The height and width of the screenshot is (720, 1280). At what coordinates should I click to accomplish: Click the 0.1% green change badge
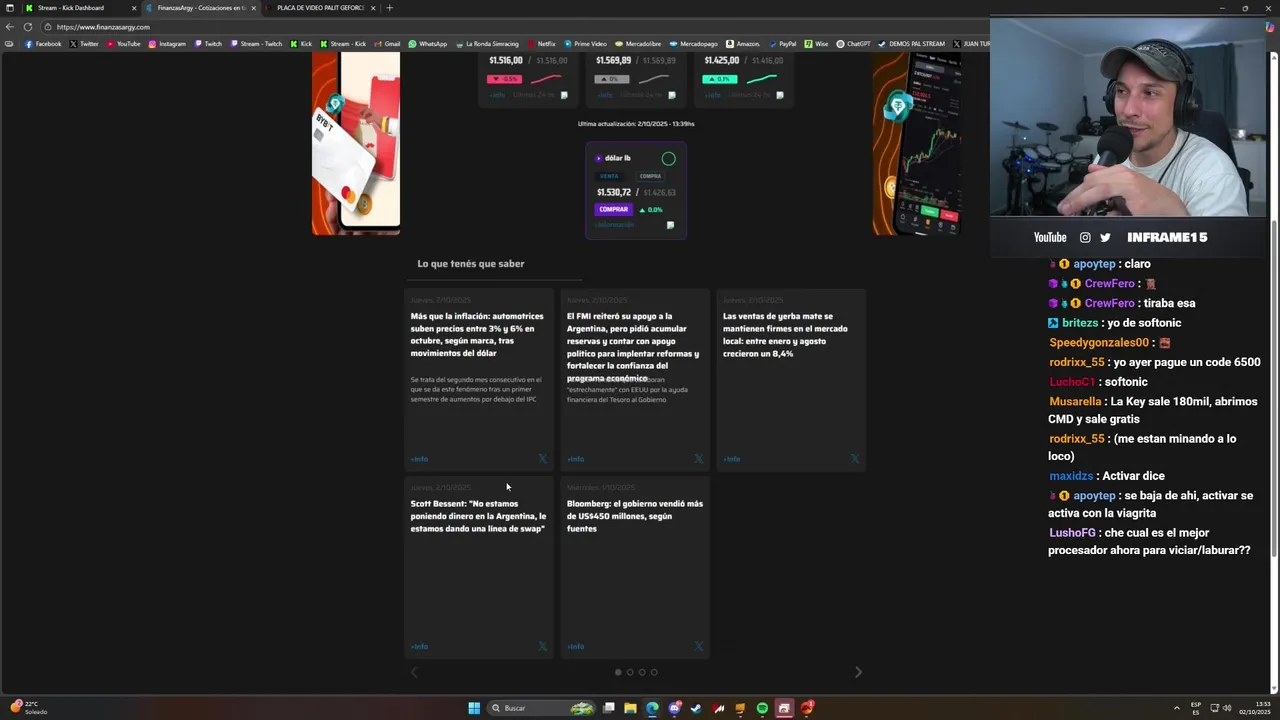720,79
